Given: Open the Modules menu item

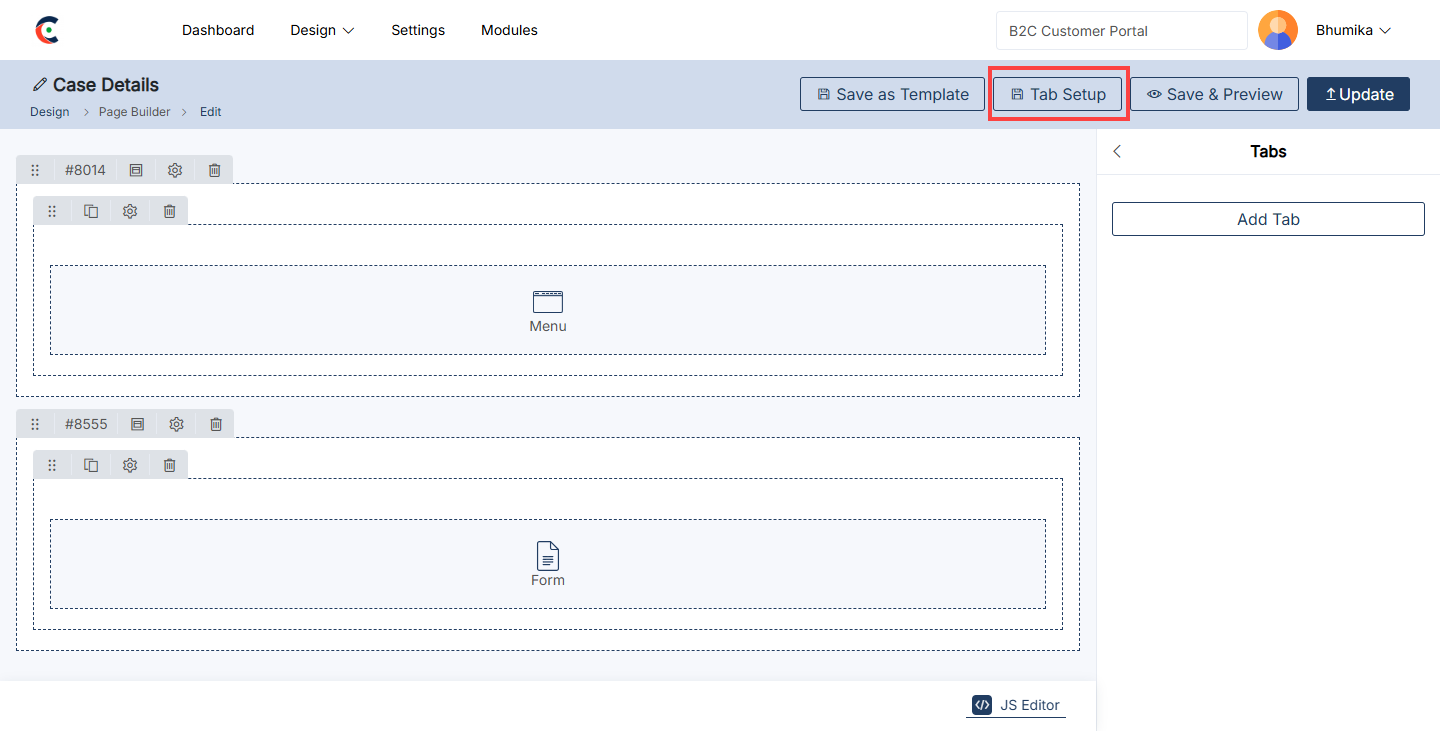Looking at the screenshot, I should (509, 30).
